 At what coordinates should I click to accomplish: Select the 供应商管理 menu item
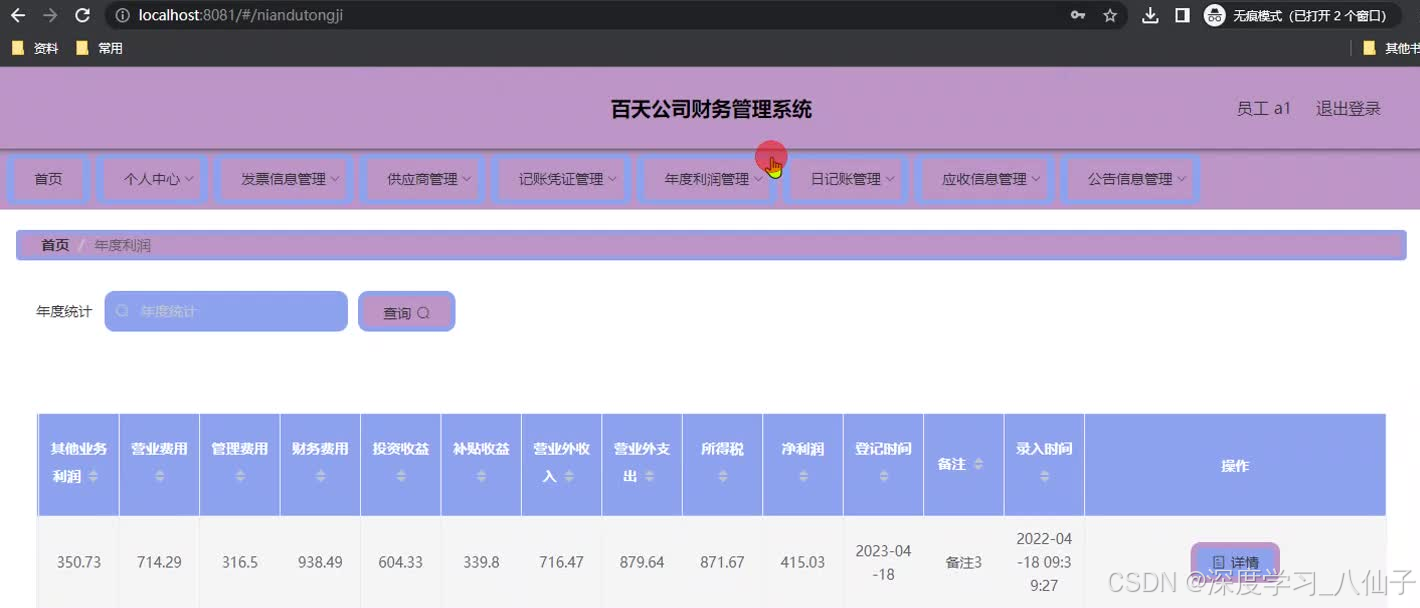coord(422,178)
